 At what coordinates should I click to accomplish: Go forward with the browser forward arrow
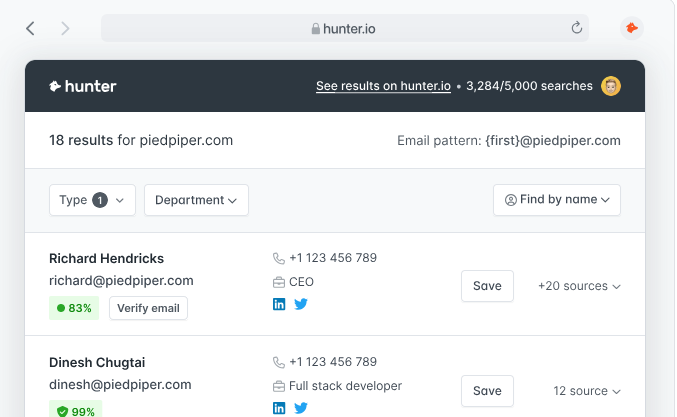[65, 28]
